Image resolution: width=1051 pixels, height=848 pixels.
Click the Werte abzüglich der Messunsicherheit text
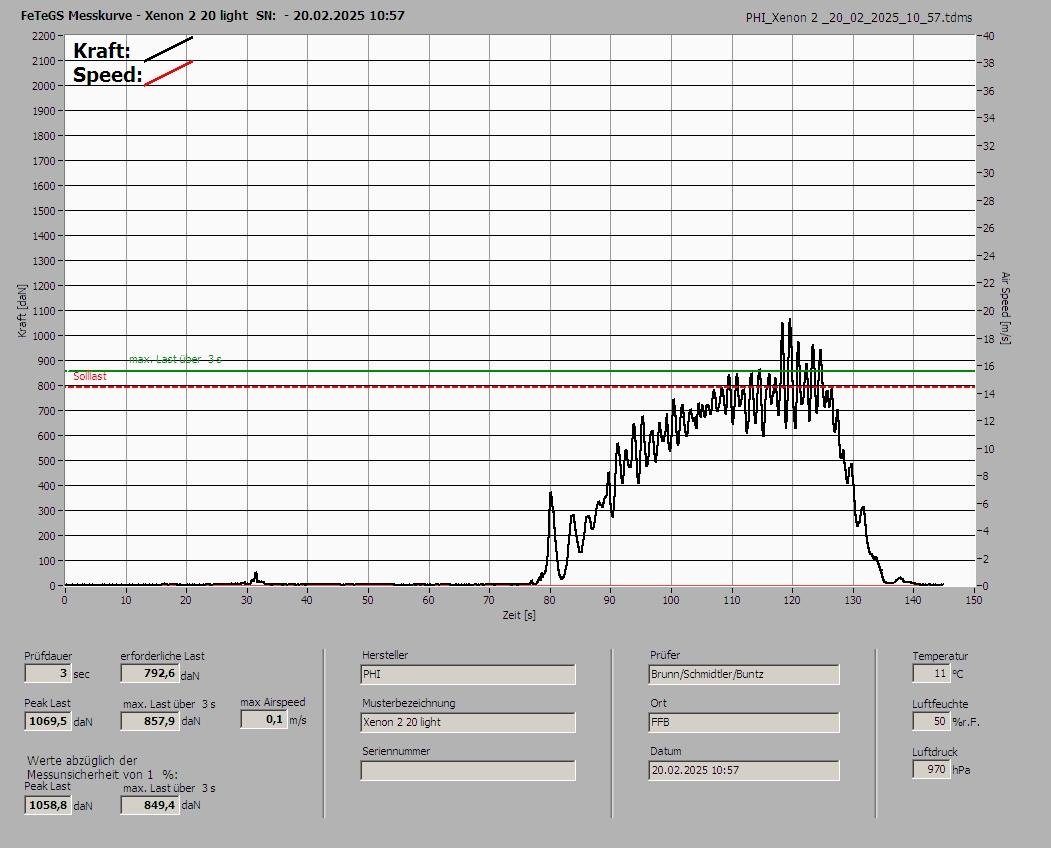coord(103,768)
